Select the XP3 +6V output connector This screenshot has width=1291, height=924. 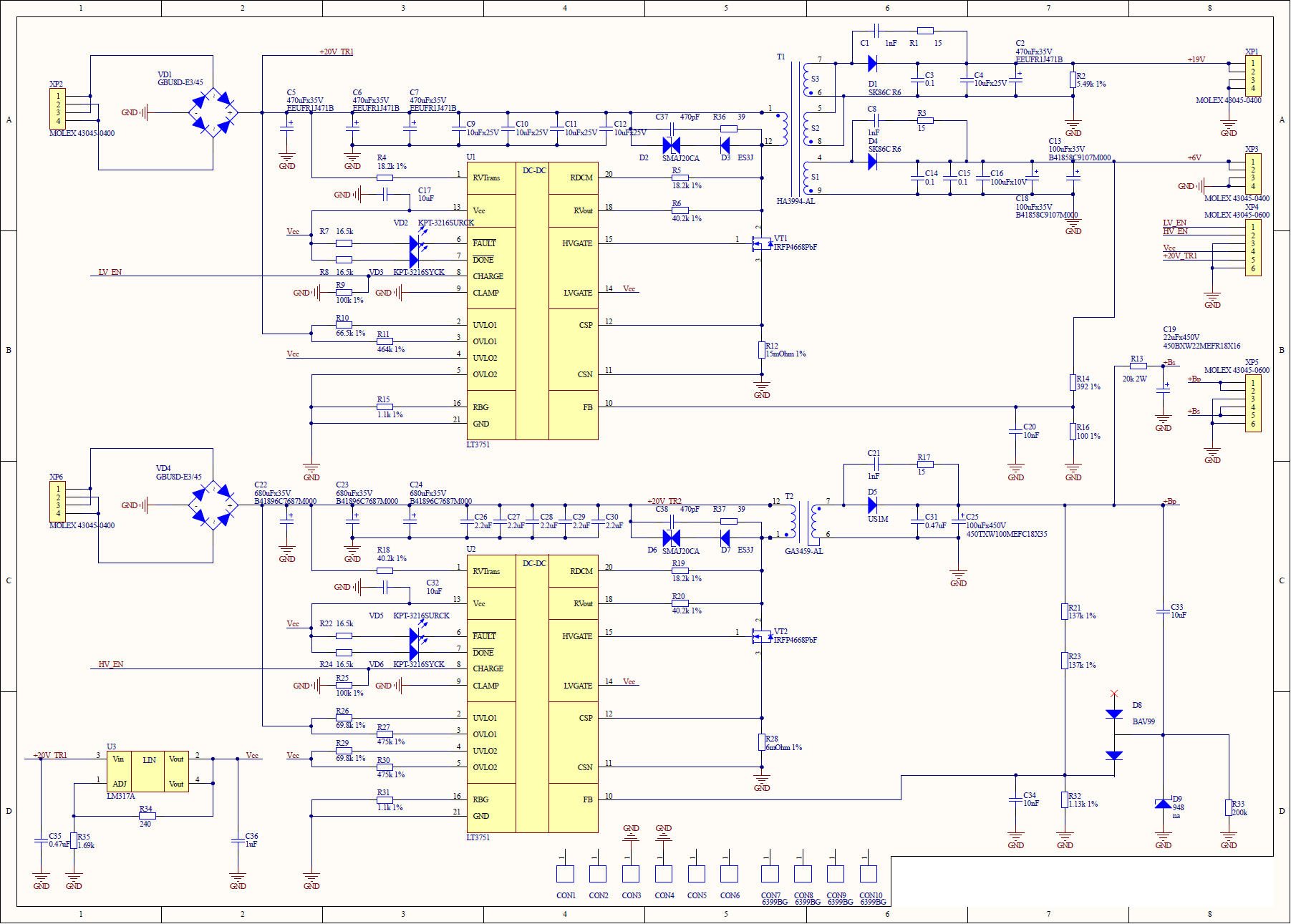(1253, 174)
